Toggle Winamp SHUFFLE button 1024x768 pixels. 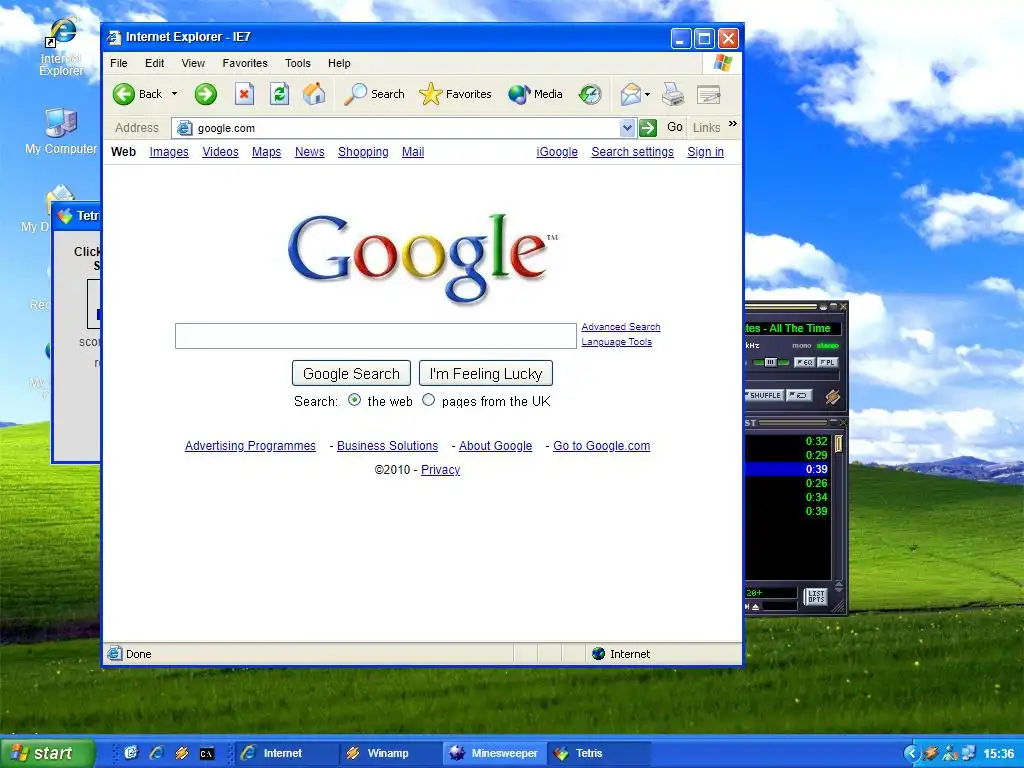point(763,395)
